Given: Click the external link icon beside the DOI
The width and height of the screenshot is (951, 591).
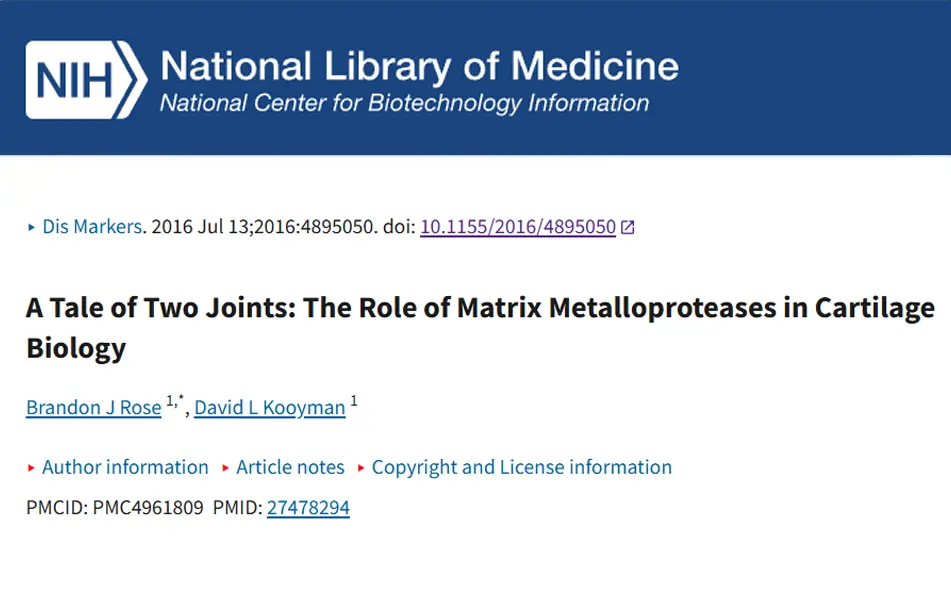Looking at the screenshot, I should pyautogui.click(x=628, y=227).
